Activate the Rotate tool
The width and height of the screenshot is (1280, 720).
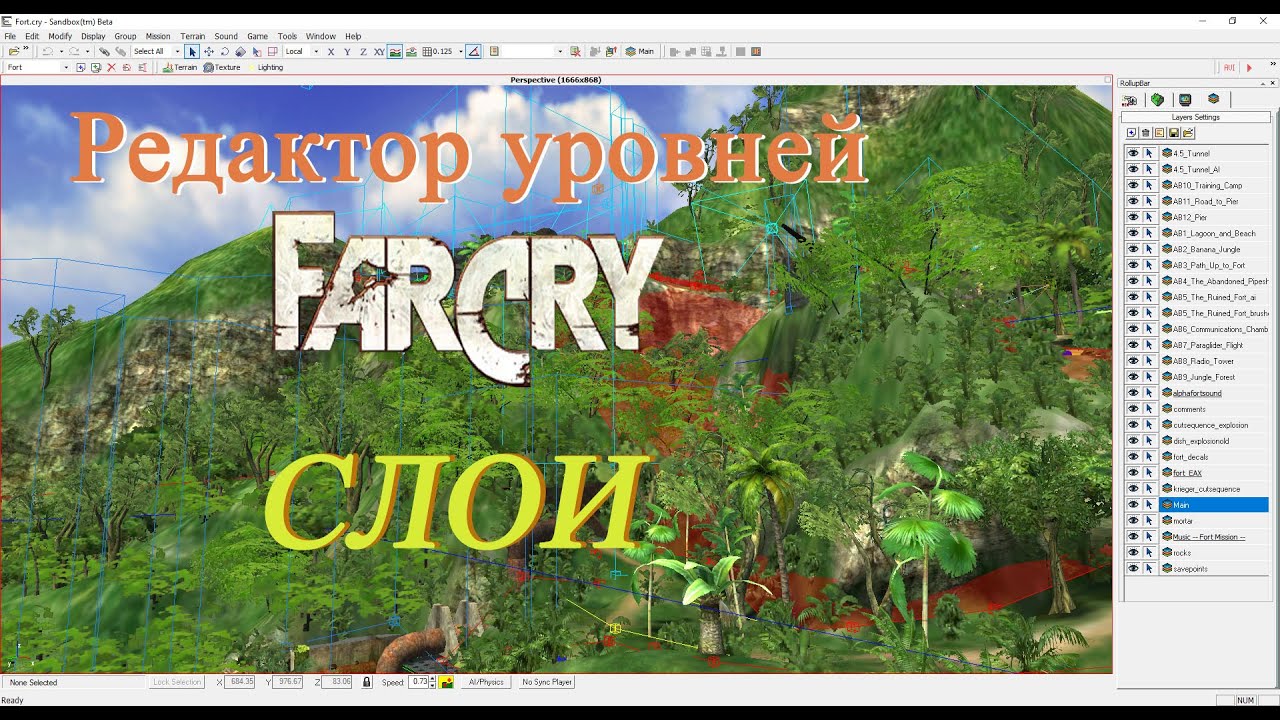point(225,51)
